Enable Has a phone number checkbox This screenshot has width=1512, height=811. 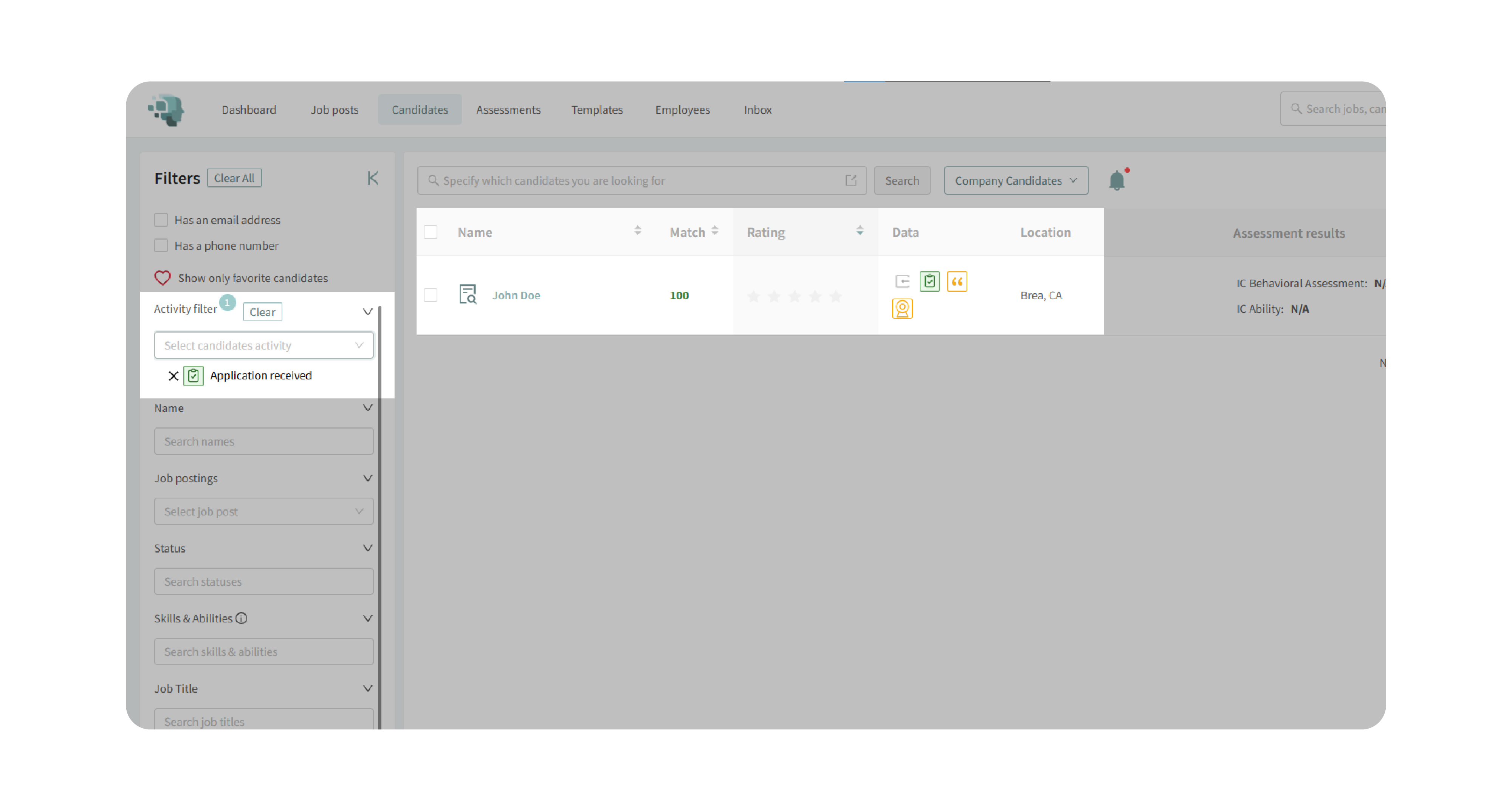point(161,245)
